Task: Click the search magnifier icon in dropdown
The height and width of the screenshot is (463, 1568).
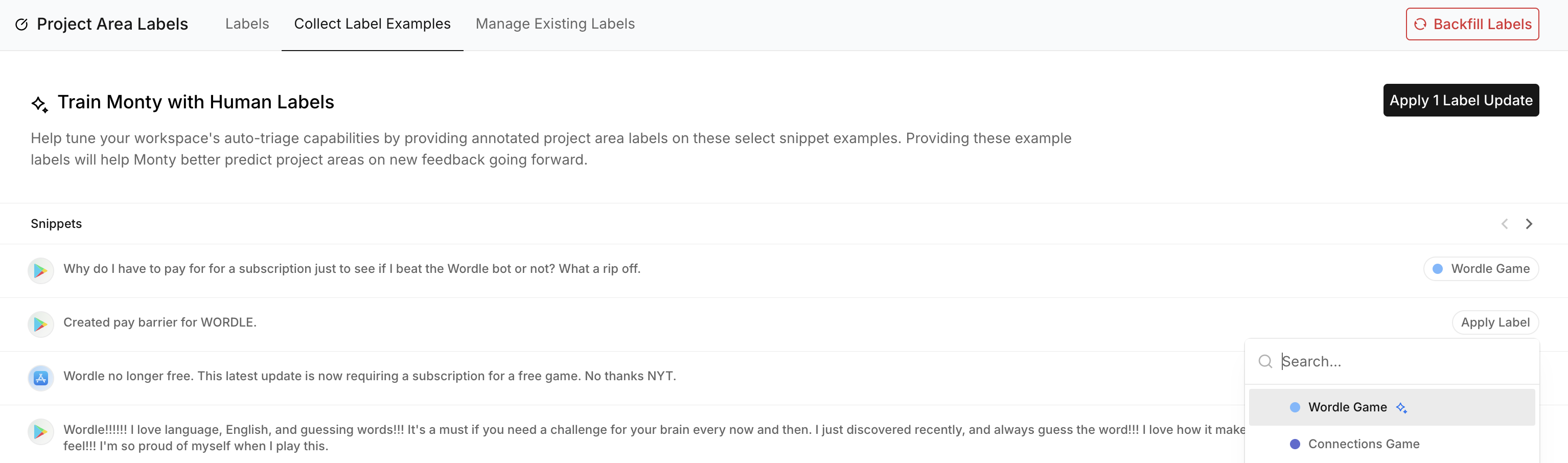Action: coord(1265,361)
